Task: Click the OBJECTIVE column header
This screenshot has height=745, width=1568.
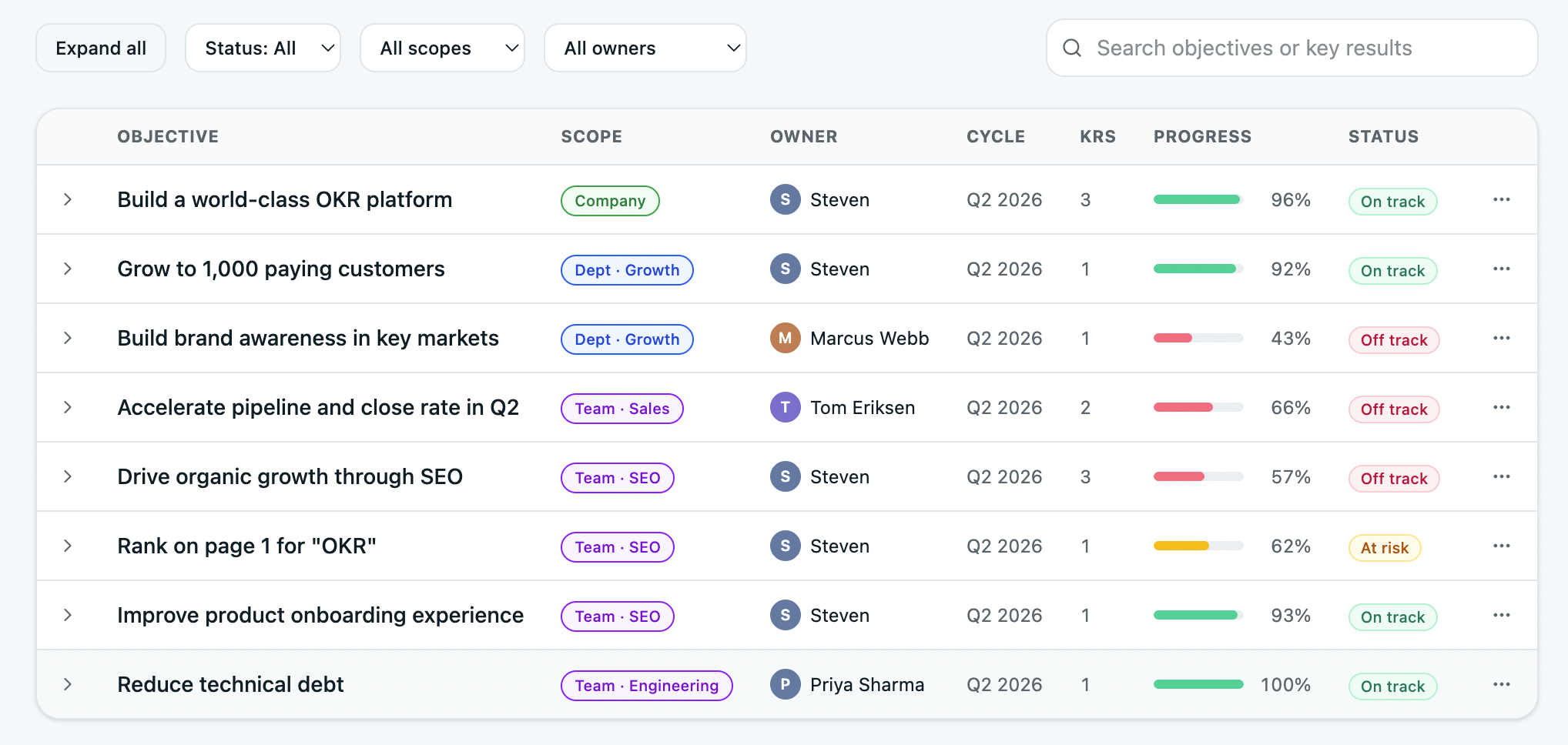Action: tap(168, 136)
